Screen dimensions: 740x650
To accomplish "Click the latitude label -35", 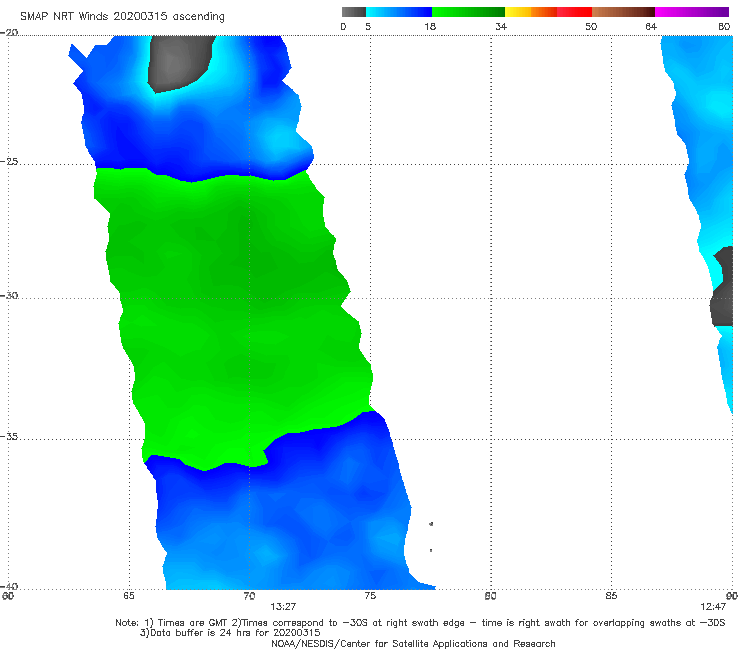I will coord(9,436).
